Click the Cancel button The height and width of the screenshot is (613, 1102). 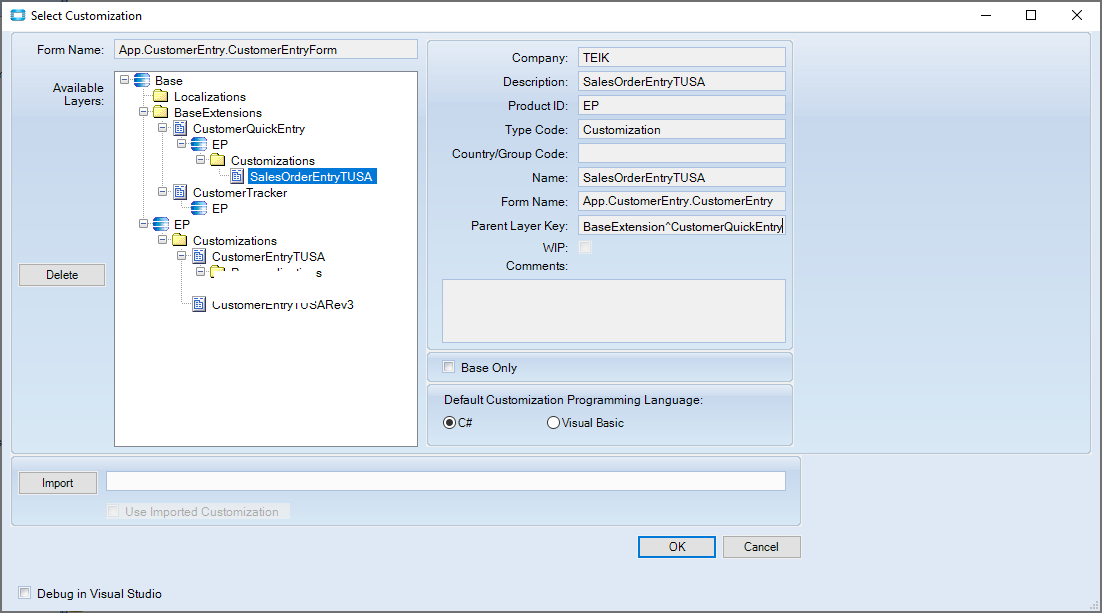pyautogui.click(x=761, y=547)
